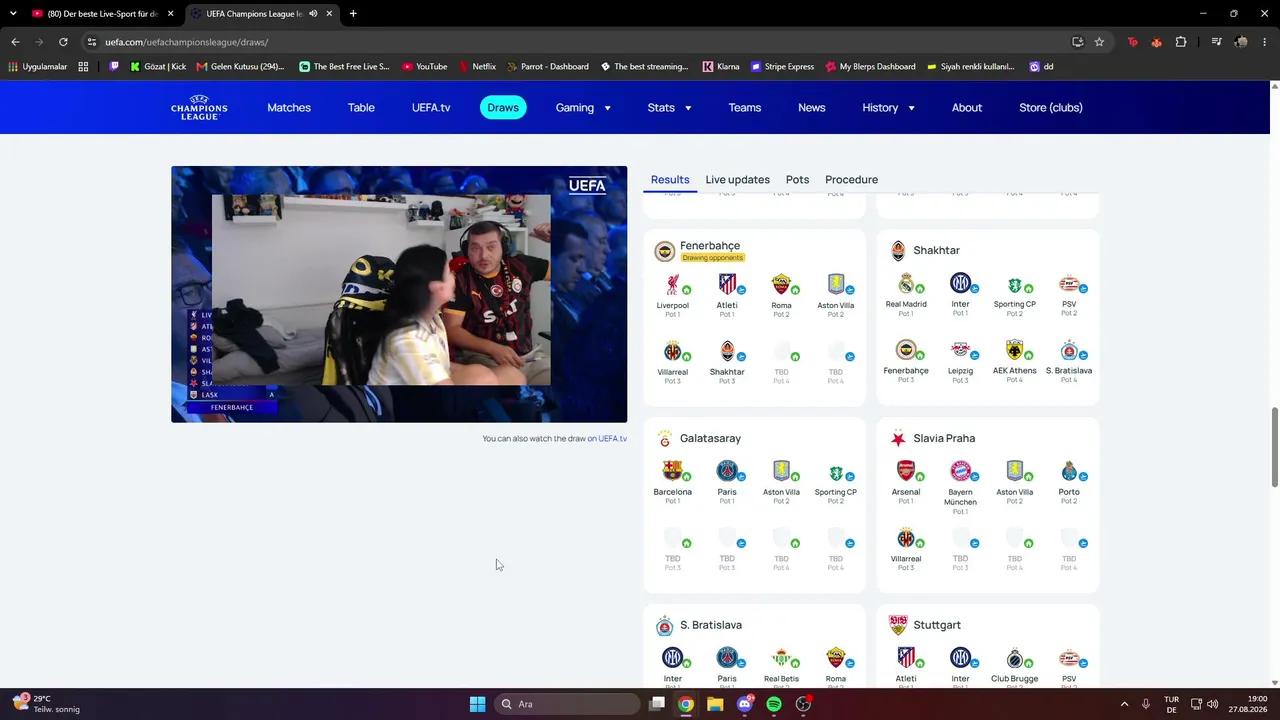Click the Real Madrid crest in Shakhtar's card
Screen dimensions: 1280x720
point(906,284)
